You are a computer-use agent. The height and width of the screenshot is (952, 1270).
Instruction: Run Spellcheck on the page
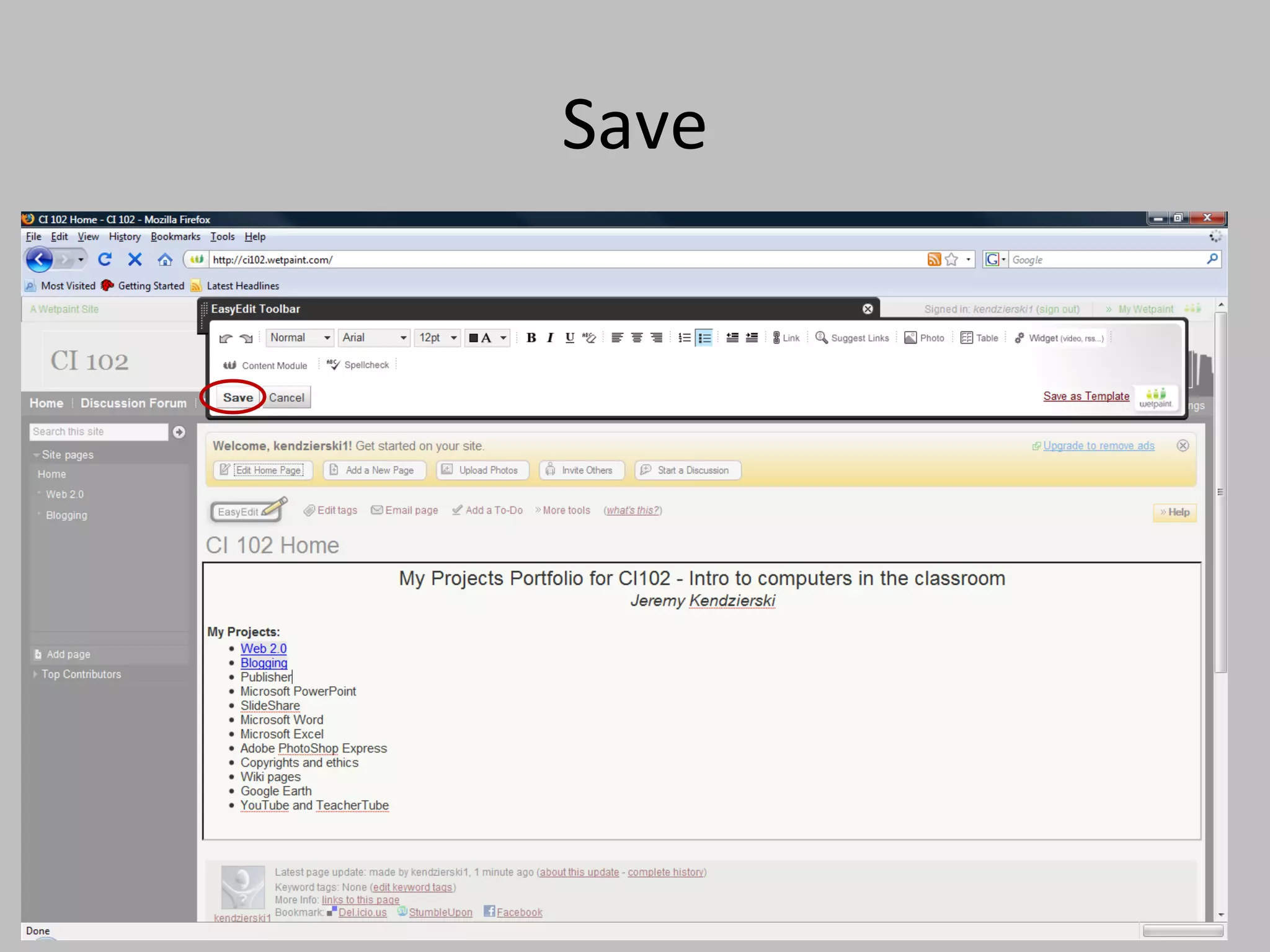tap(358, 365)
